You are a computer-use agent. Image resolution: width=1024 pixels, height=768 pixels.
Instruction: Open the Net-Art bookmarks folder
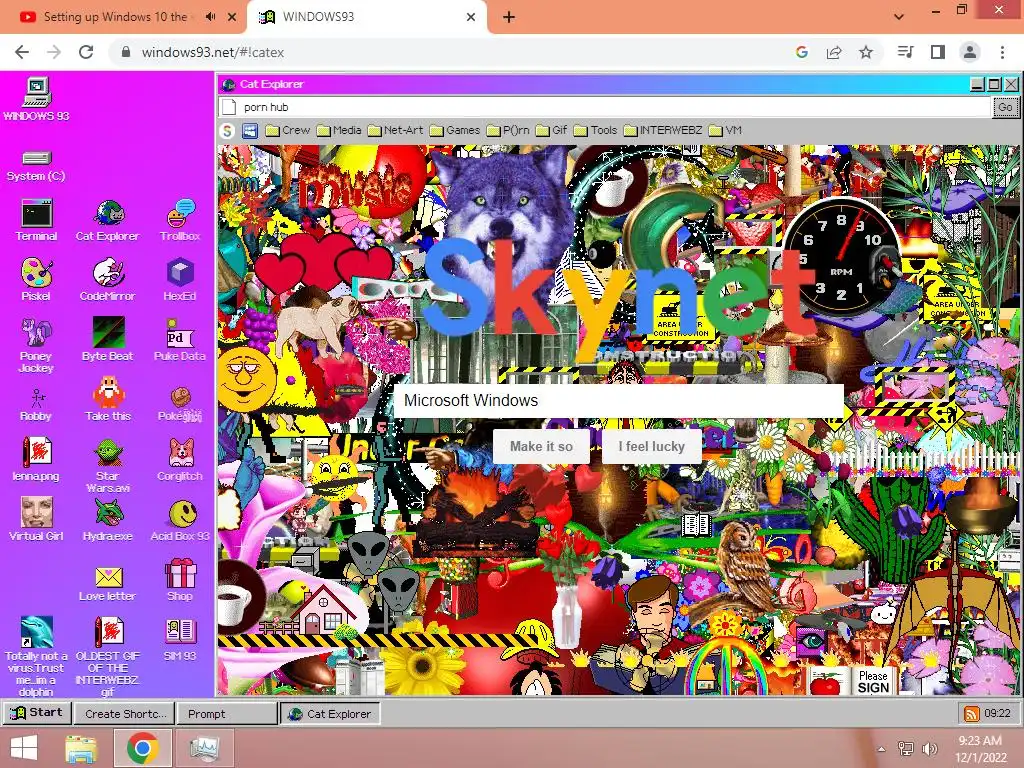395,131
